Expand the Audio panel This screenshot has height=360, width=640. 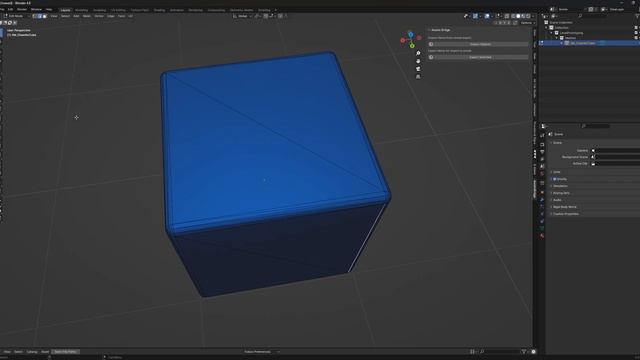[x=557, y=200]
